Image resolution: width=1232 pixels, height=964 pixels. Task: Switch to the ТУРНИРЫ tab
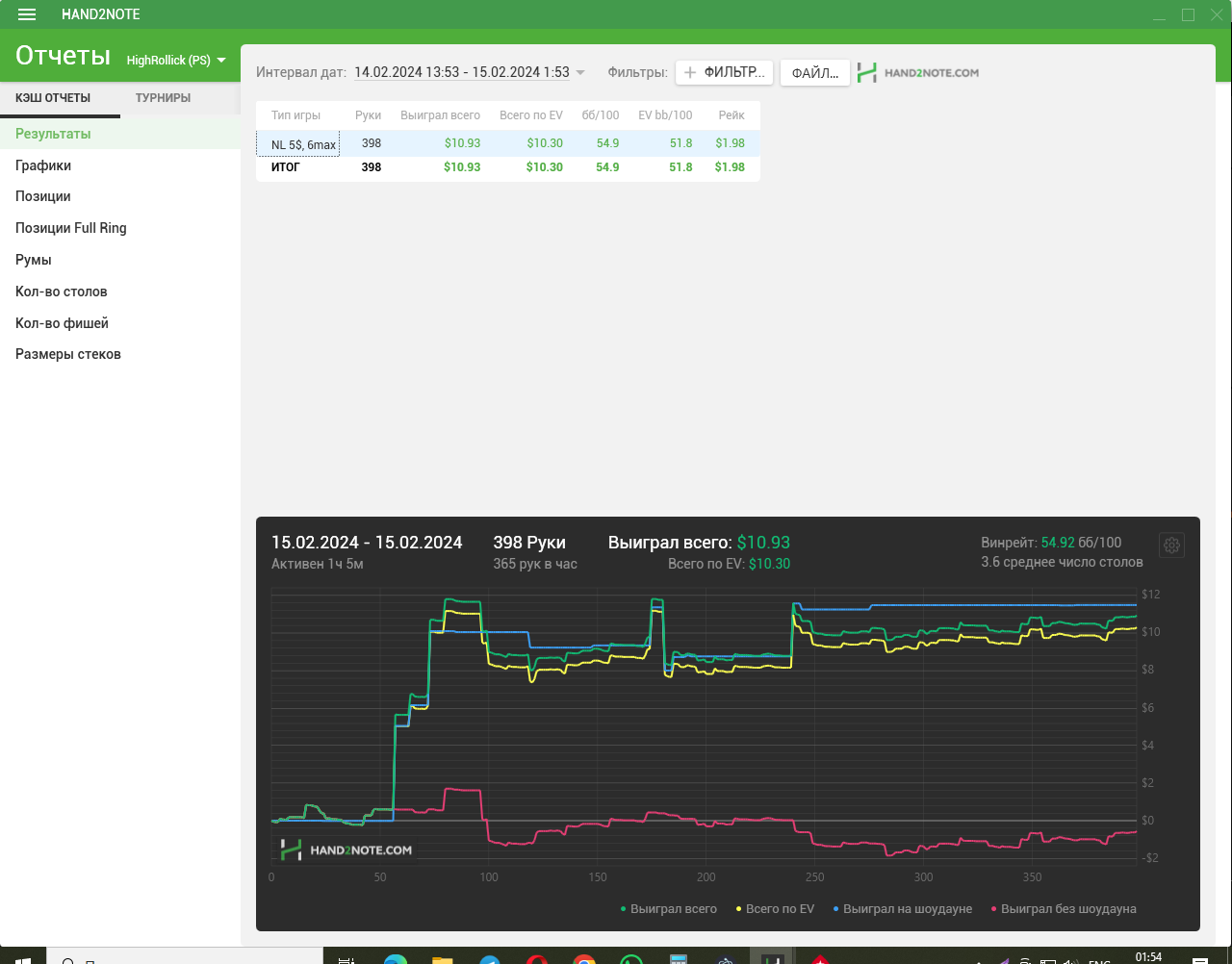(163, 98)
